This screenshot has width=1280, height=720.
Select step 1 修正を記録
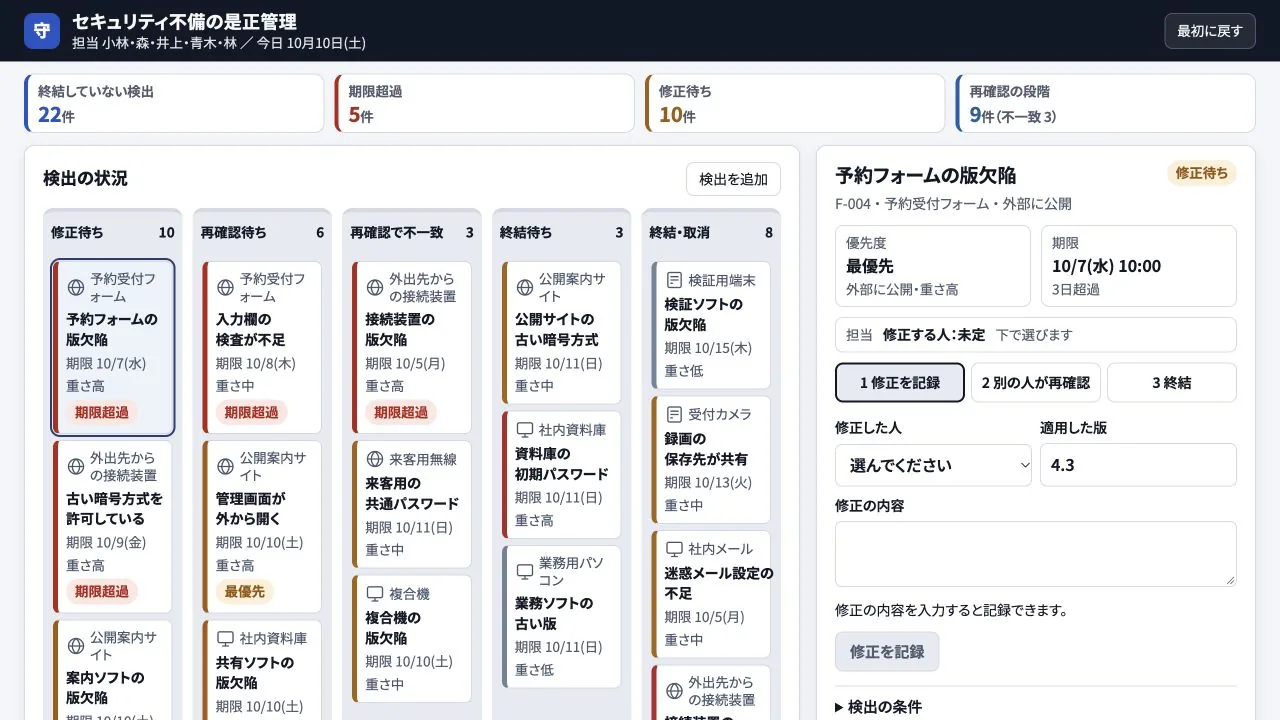pos(900,382)
